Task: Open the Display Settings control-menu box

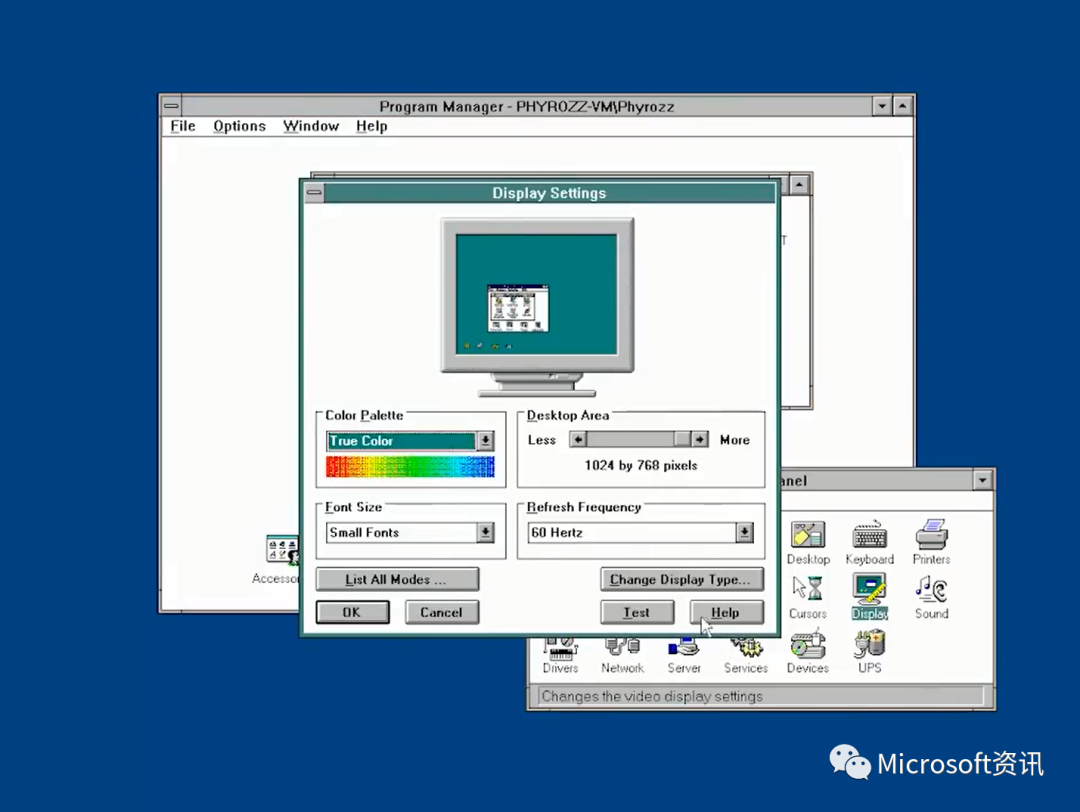Action: 314,193
